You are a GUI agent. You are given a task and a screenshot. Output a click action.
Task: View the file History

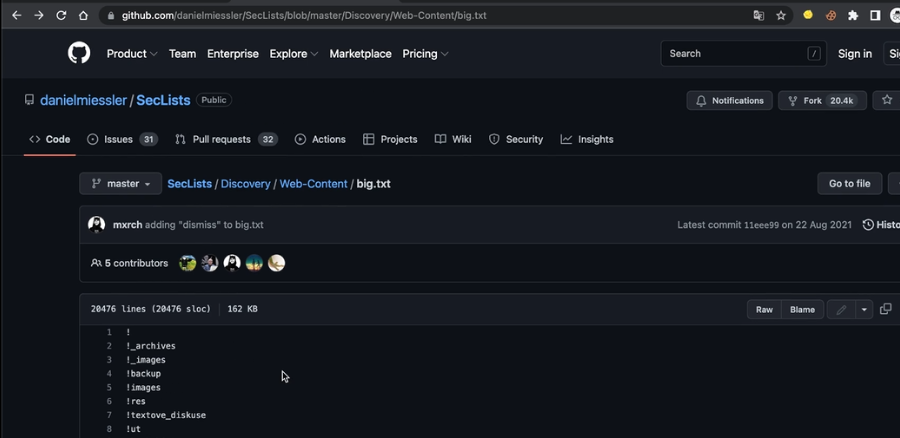(x=881, y=224)
